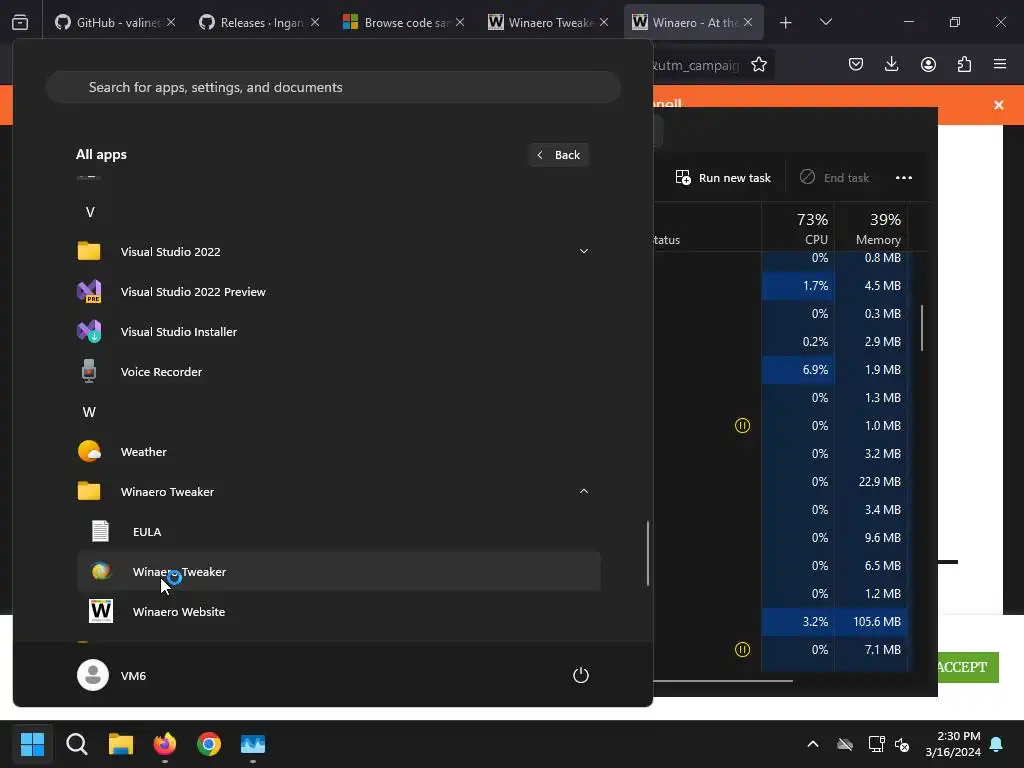Click the green ACCEPT button

coord(968,667)
